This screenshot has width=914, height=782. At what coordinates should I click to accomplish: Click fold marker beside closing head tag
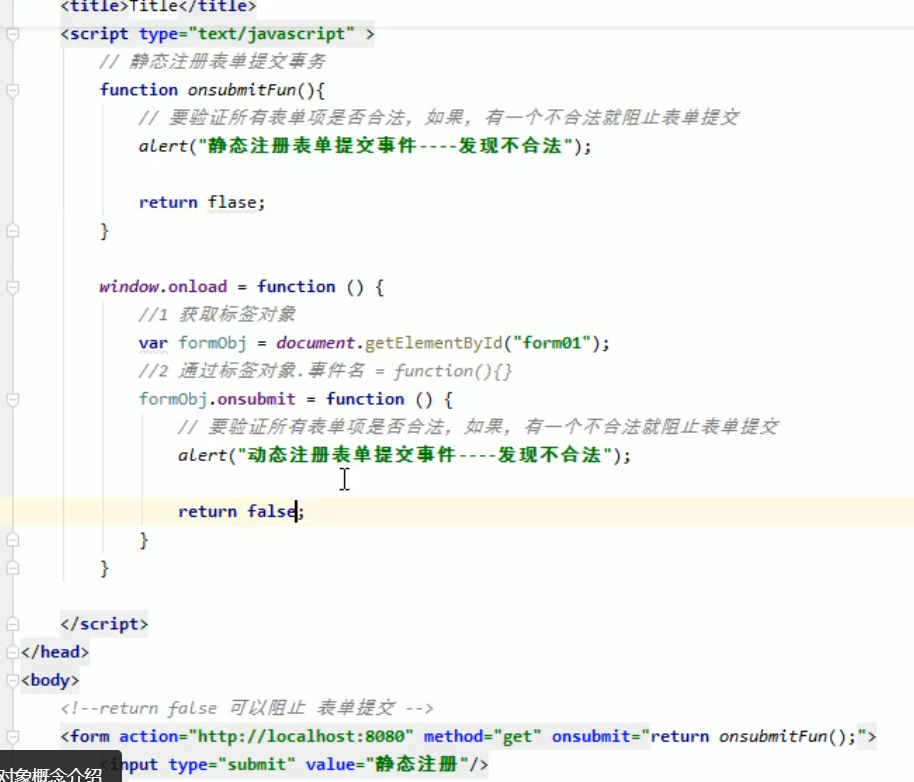pyautogui.click(x=12, y=652)
